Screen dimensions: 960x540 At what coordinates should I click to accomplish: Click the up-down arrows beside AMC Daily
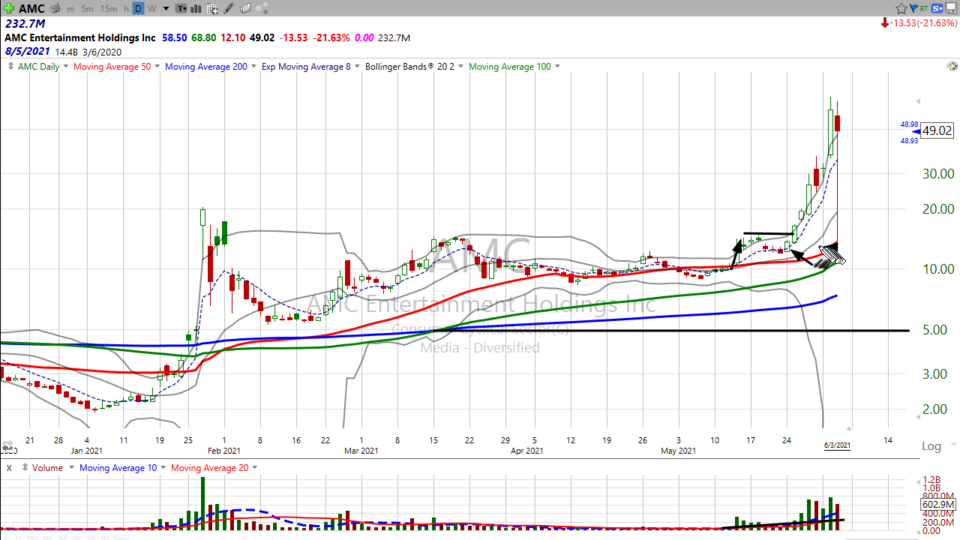point(10,66)
